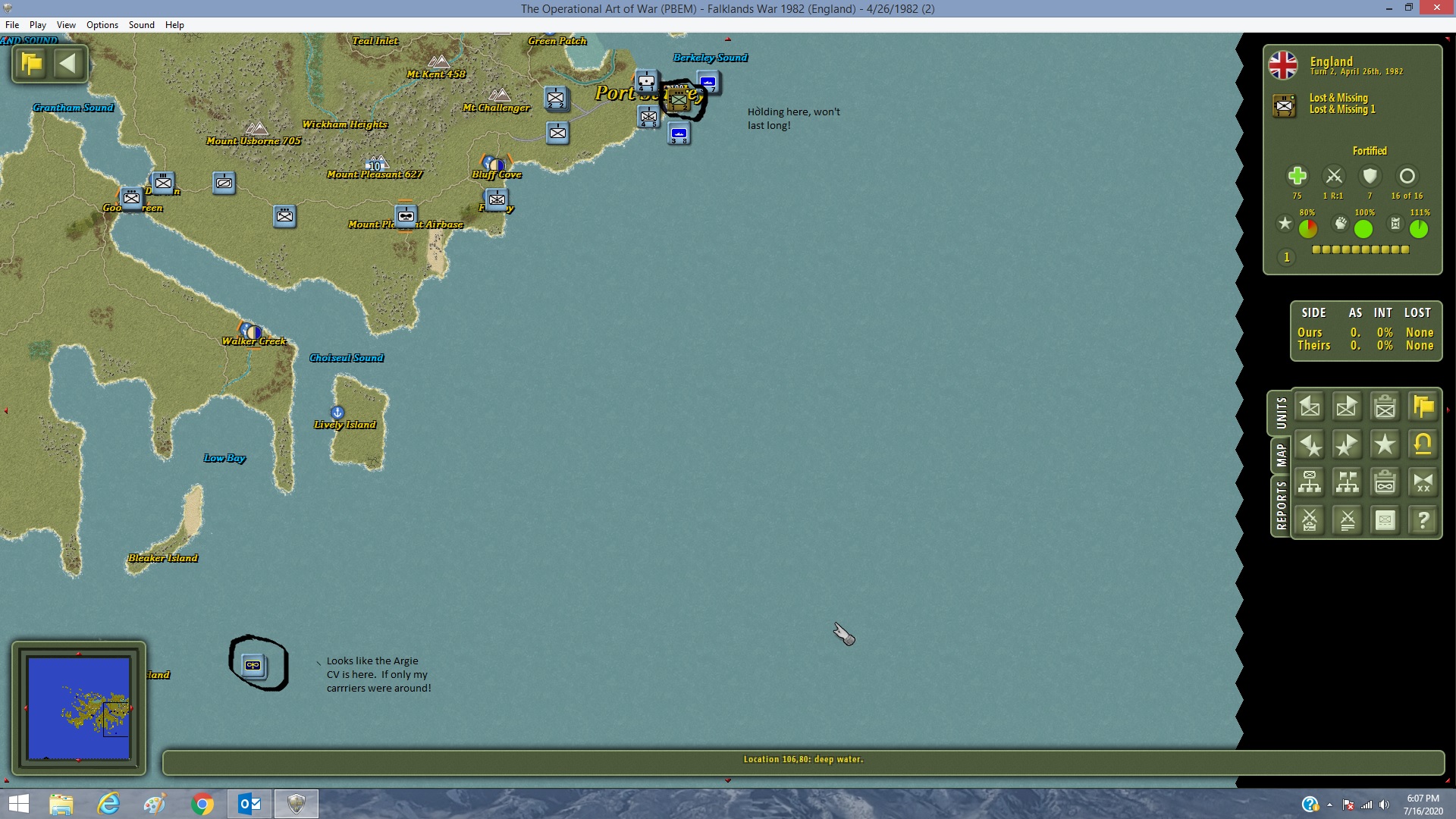Open Outlook from the taskbar
Image resolution: width=1456 pixels, height=819 pixels.
[x=249, y=804]
